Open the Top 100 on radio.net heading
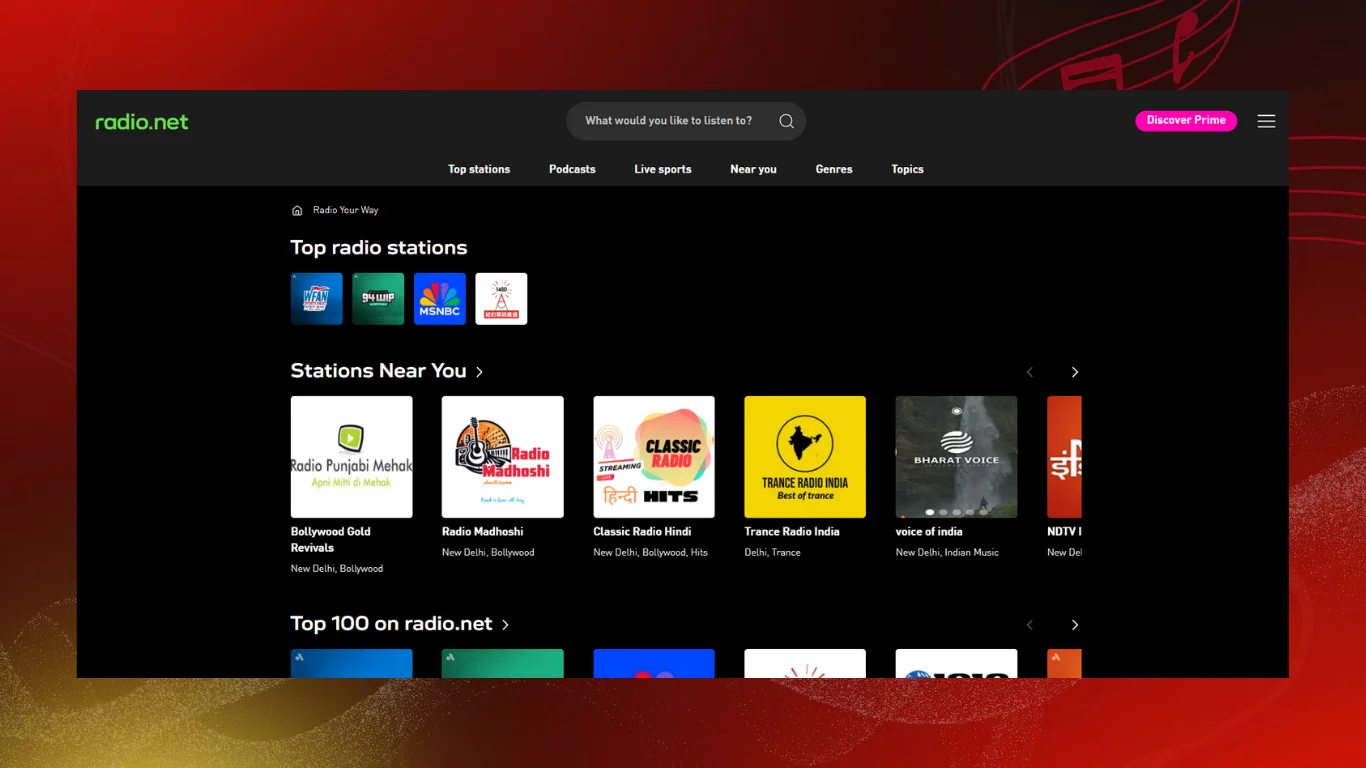 [x=399, y=624]
